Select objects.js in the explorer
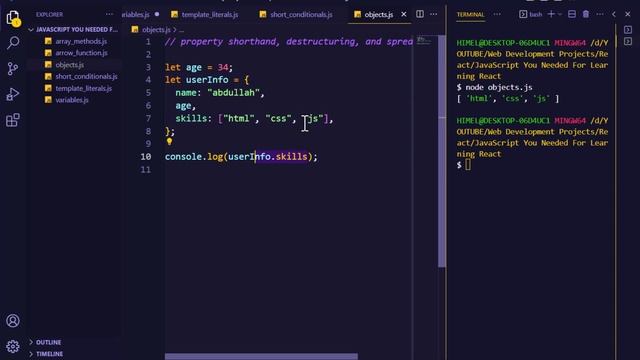Viewport: 640px width, 360px height. click(70, 64)
